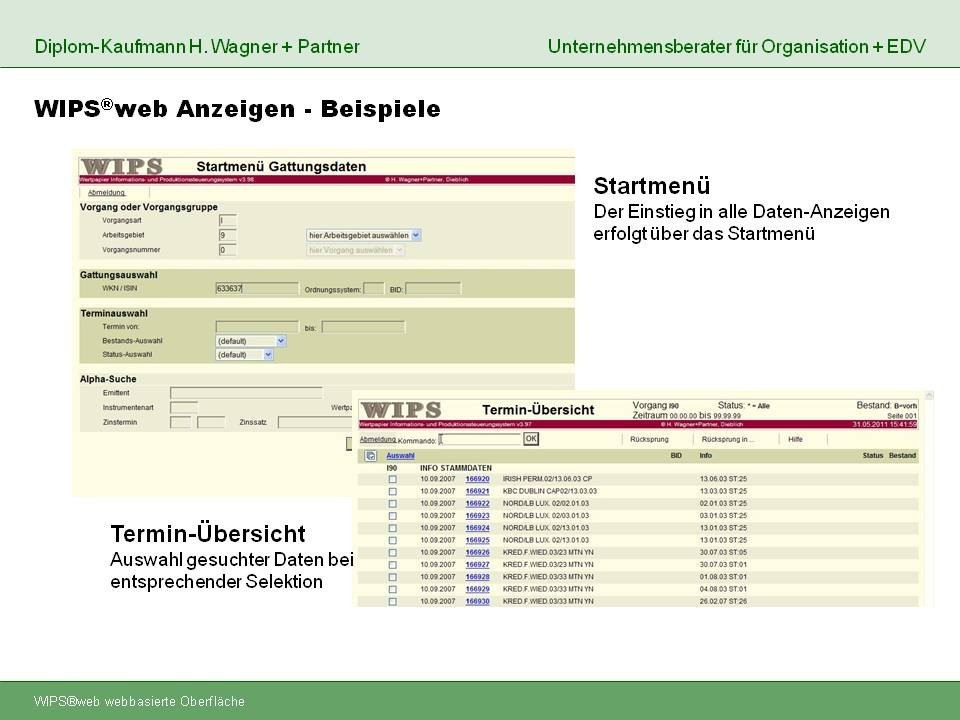Open the entry link 166922
Image resolution: width=960 pixels, height=720 pixels.
(478, 504)
